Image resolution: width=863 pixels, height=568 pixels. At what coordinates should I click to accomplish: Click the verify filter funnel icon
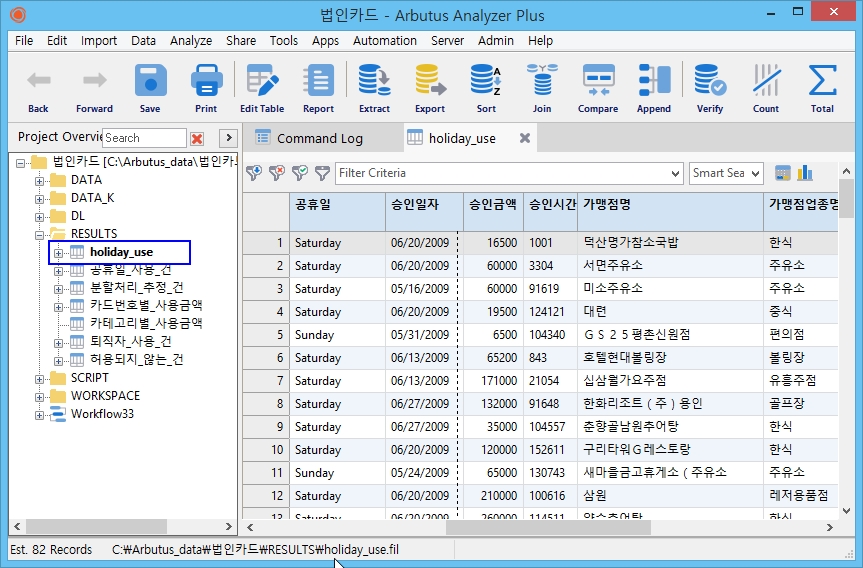pos(300,173)
